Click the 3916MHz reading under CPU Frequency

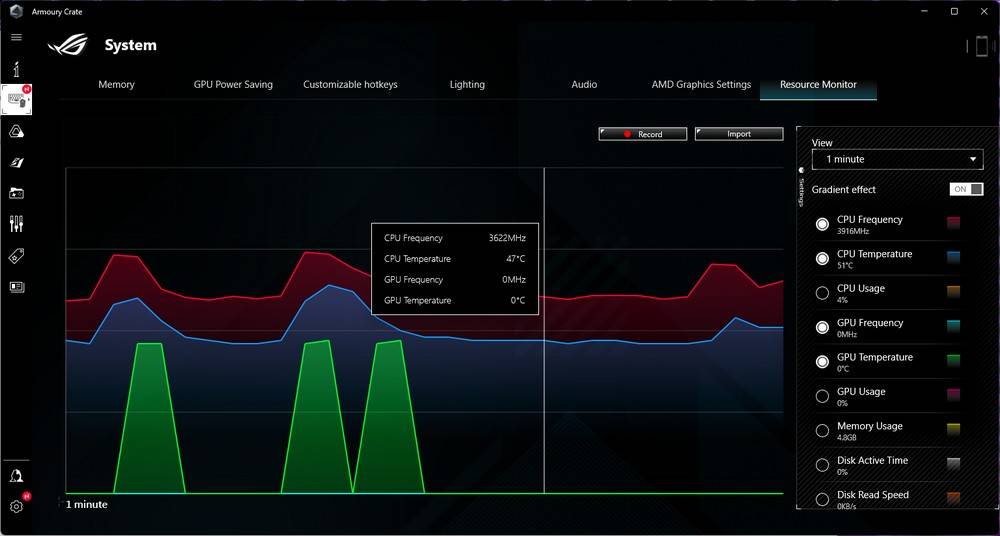[853, 231]
